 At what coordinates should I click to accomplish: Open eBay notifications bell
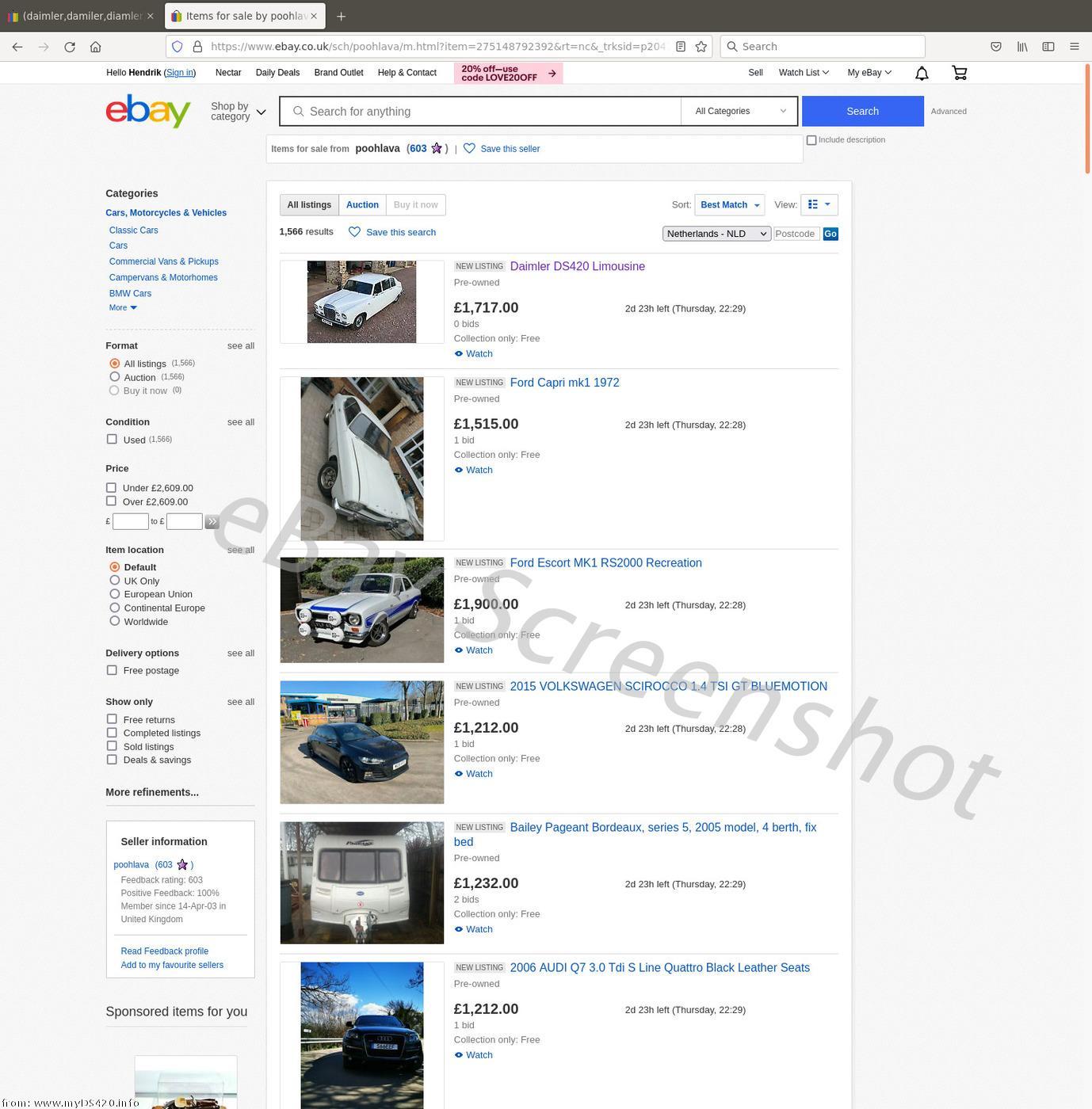tap(922, 74)
